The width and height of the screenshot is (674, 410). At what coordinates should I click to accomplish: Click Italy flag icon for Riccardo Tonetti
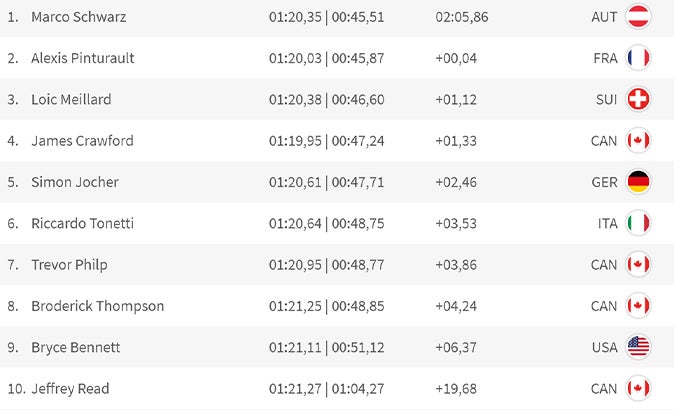[x=637, y=223]
